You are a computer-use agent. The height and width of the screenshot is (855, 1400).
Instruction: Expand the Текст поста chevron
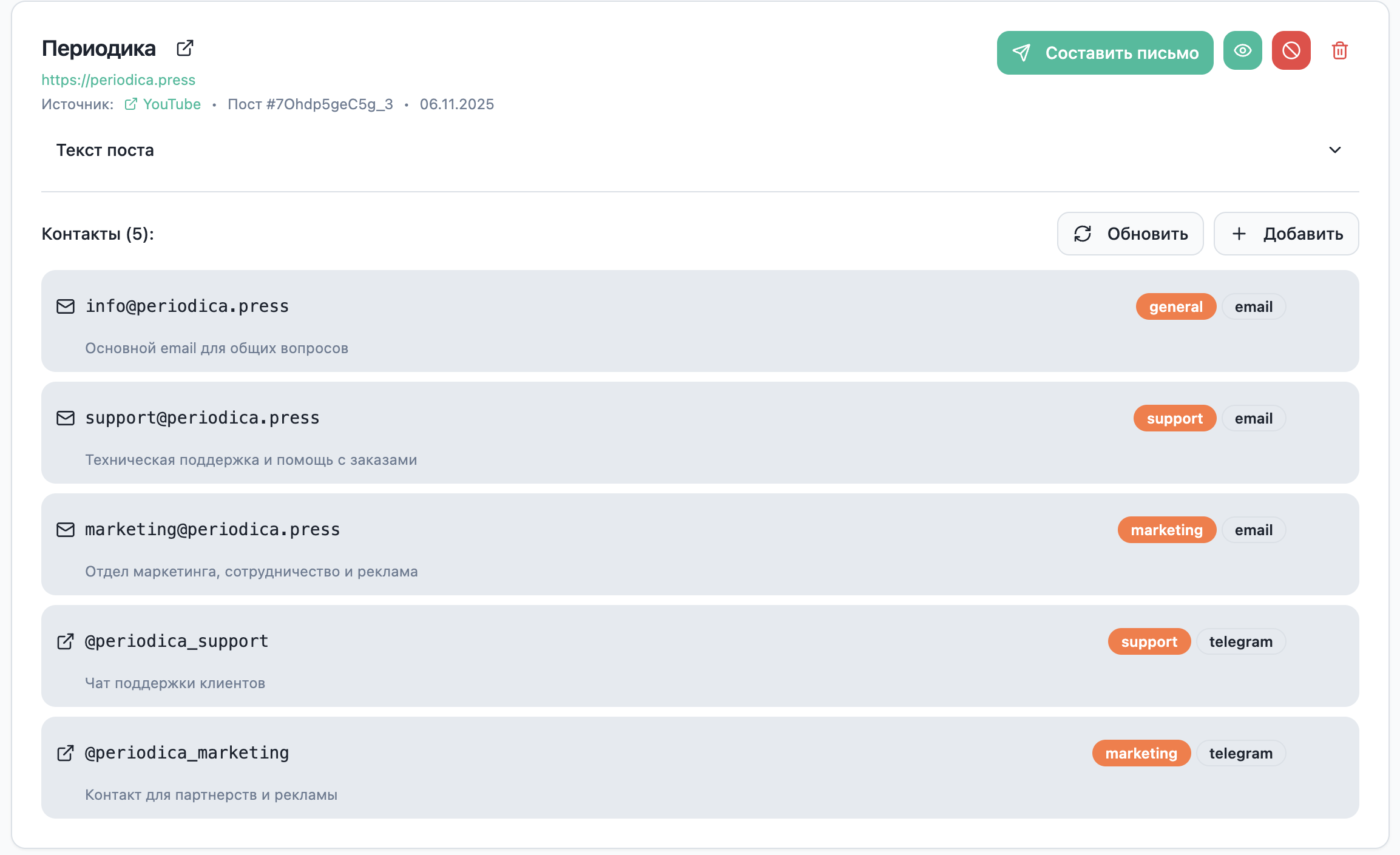pyautogui.click(x=1334, y=150)
